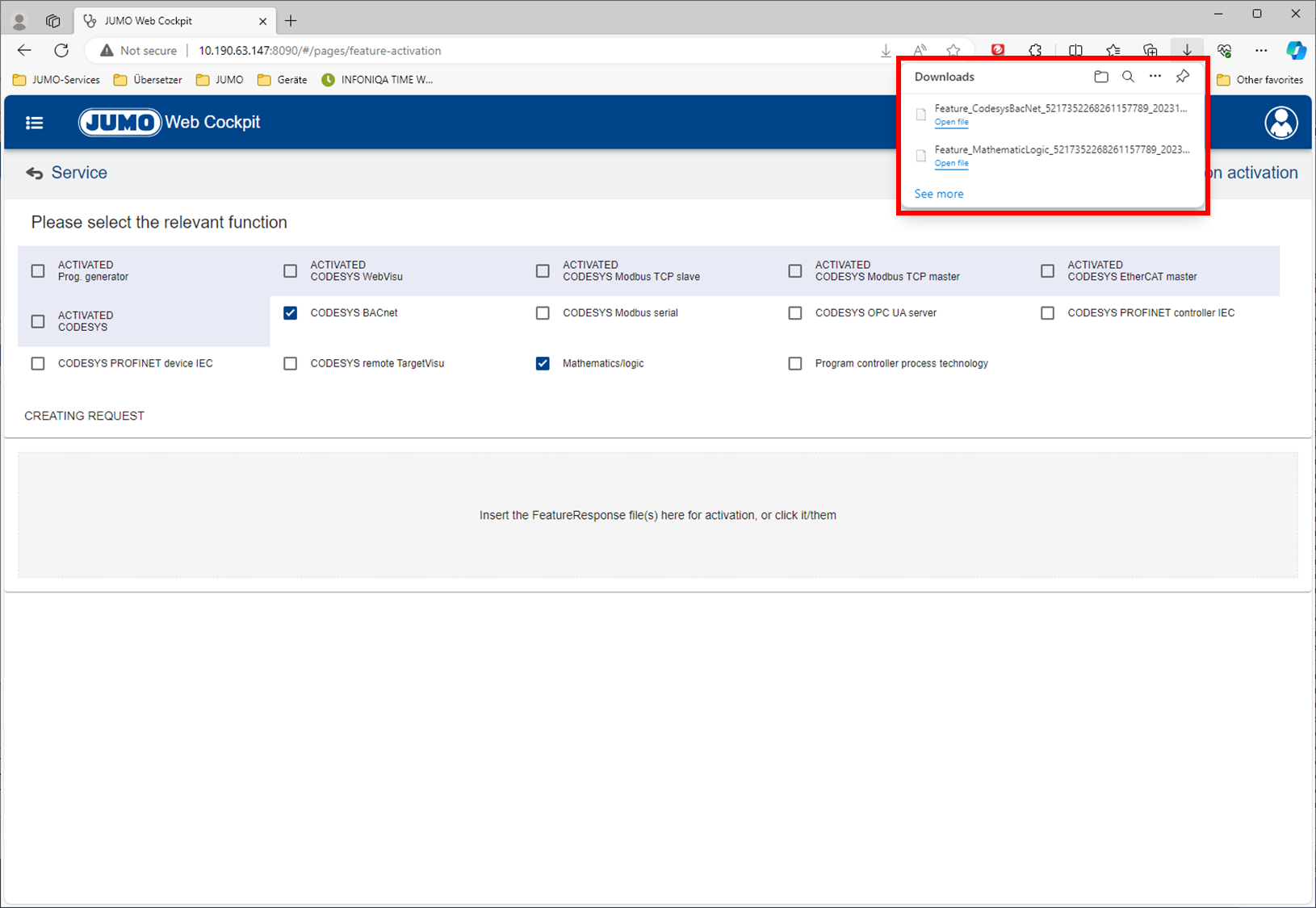The image size is (1316, 908).
Task: Click the FeatureResponse file drop area
Action: tap(657, 515)
